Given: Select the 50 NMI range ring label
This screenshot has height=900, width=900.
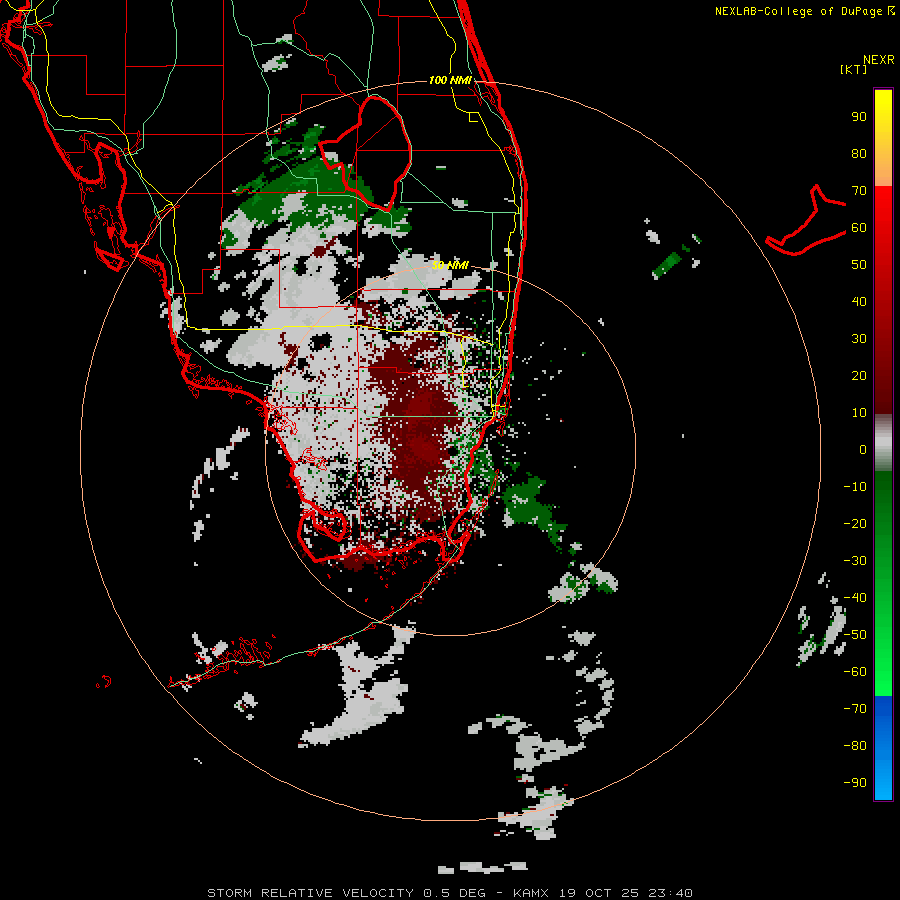Looking at the screenshot, I should pyautogui.click(x=450, y=265).
